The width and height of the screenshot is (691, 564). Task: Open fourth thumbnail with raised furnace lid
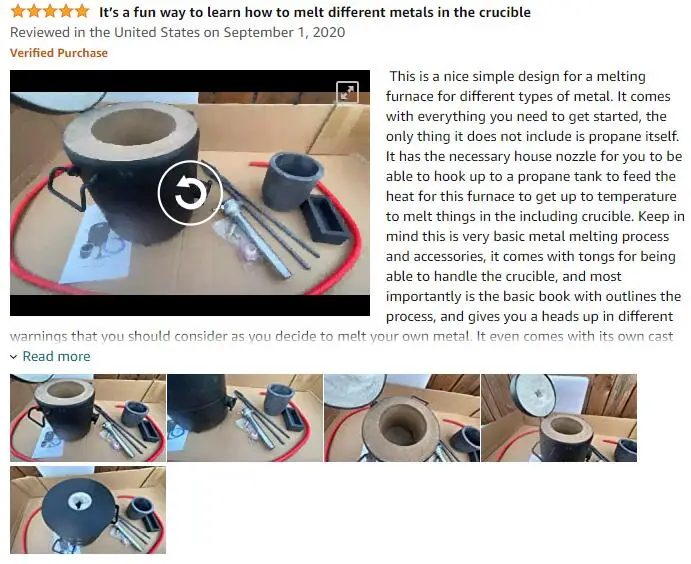tap(559, 418)
